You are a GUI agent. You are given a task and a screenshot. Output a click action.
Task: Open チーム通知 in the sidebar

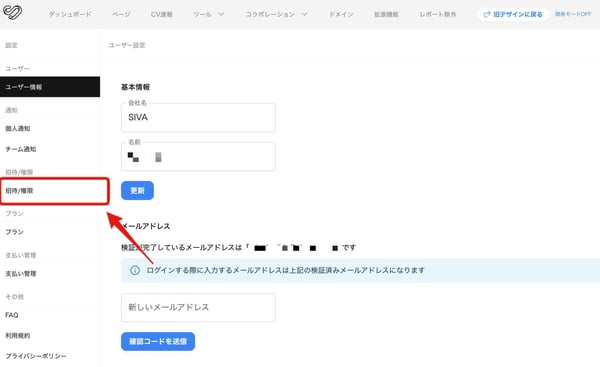click(x=50, y=149)
